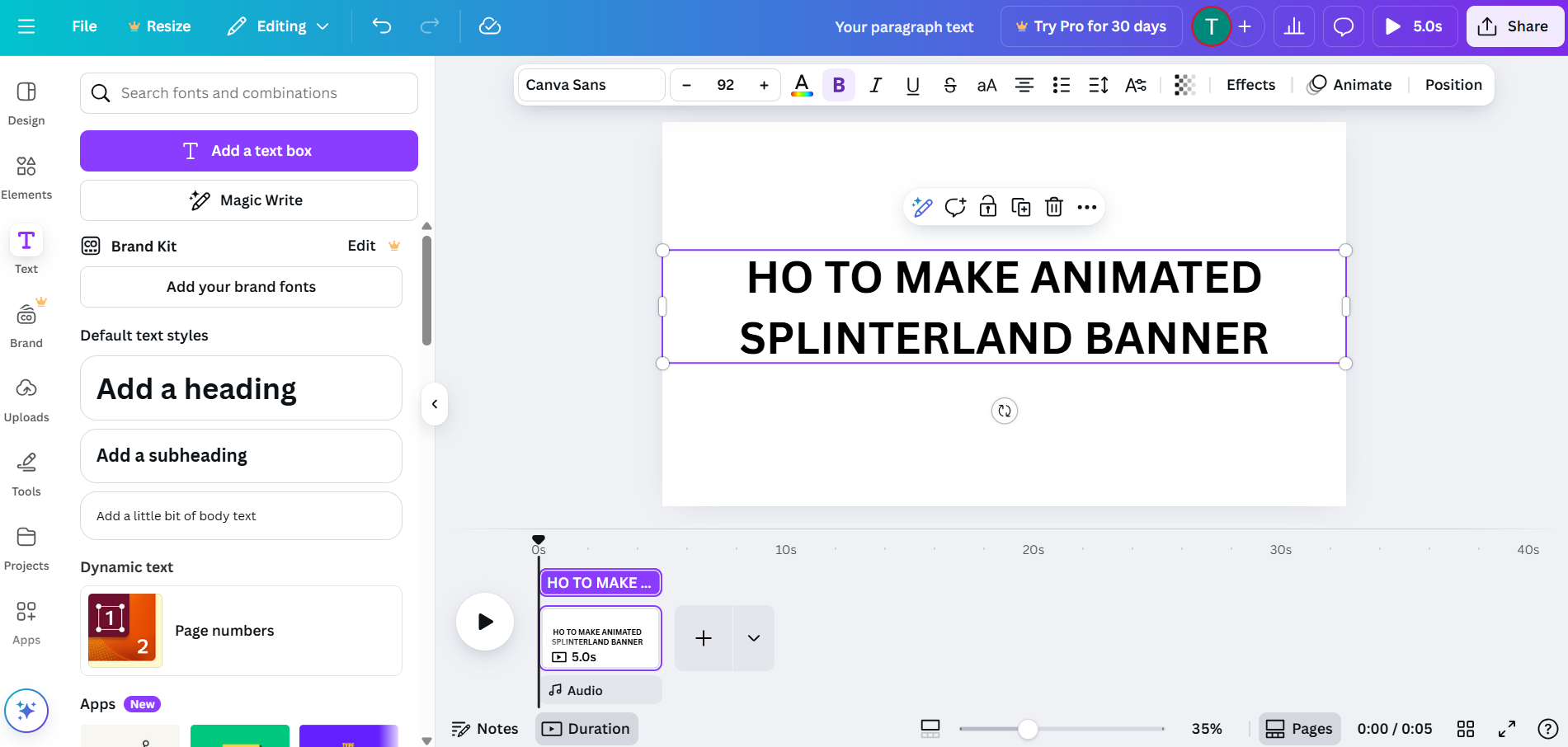Toggle Bold formatting
Viewport: 1568px width, 747px height.
coord(839,85)
